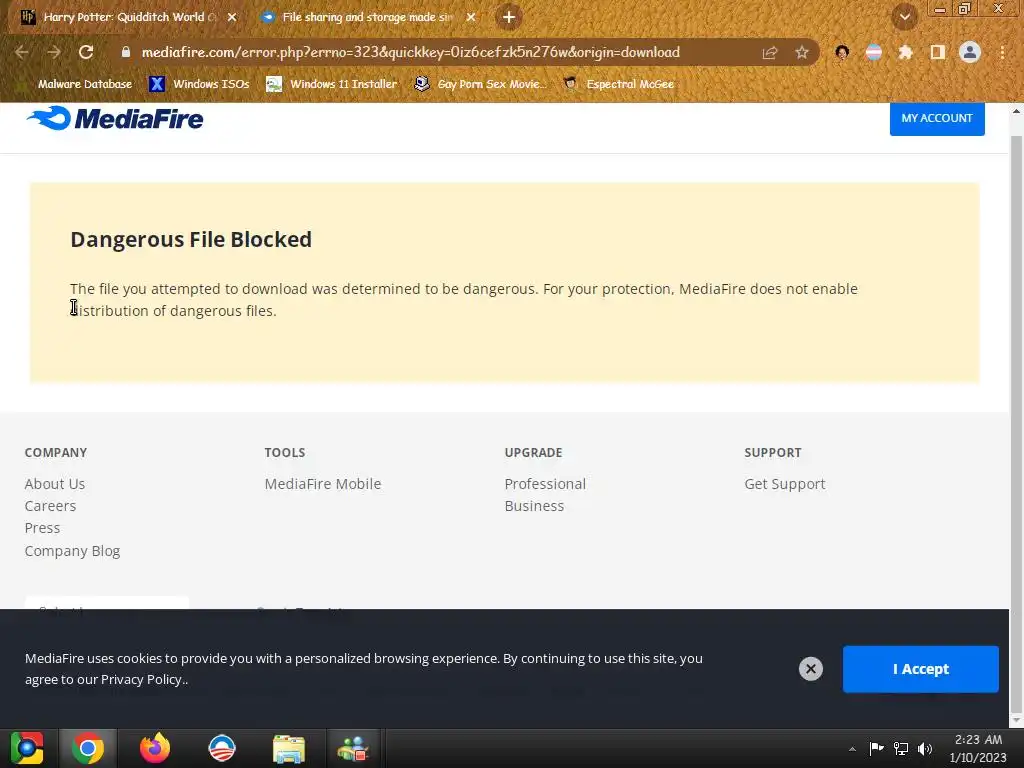Open the network tray icon
This screenshot has width=1024, height=768.
pos(901,748)
